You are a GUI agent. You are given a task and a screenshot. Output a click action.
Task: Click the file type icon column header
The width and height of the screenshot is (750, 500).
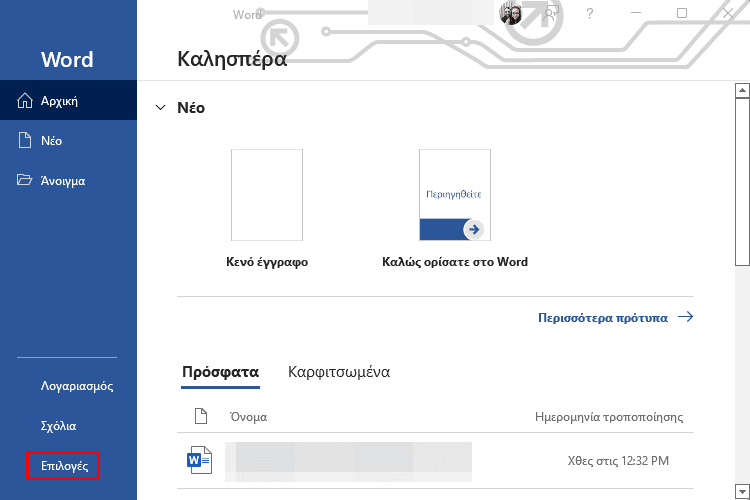(201, 416)
